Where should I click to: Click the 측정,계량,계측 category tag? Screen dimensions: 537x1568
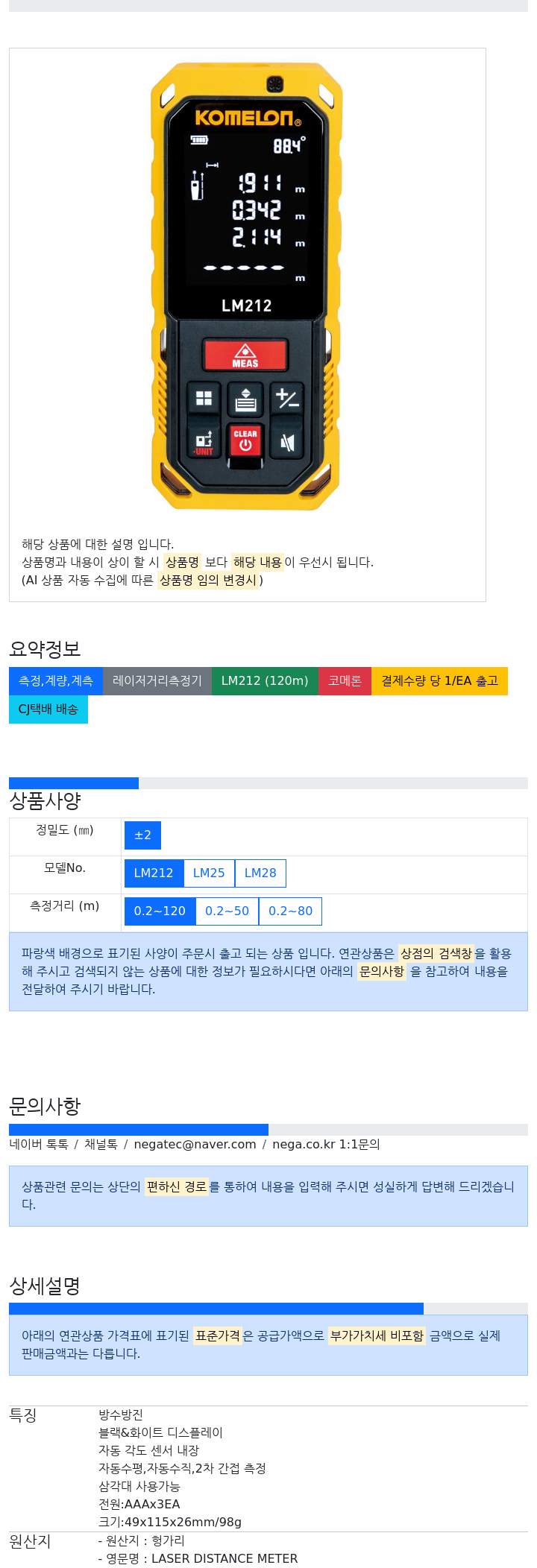coord(56,681)
